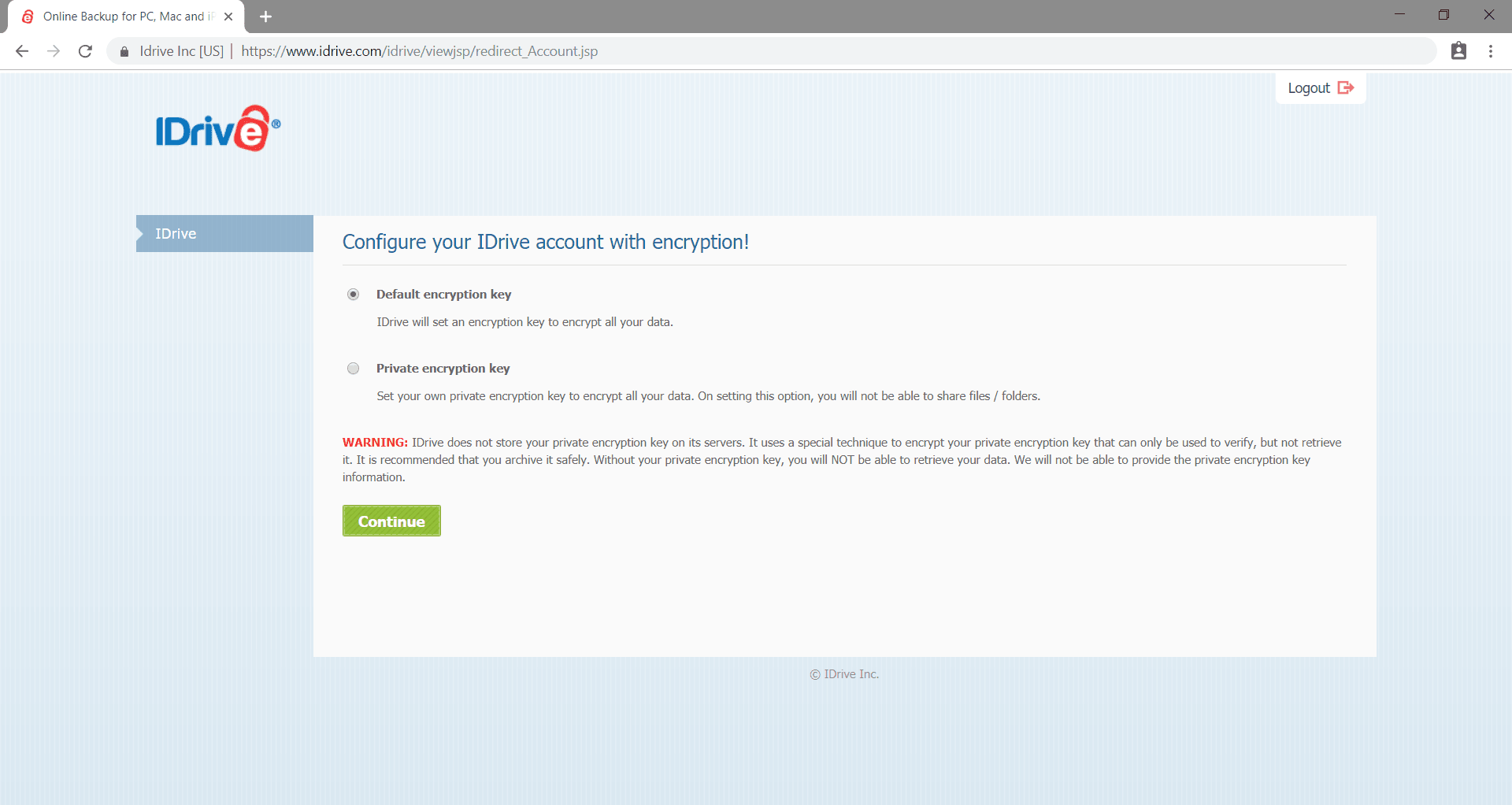This screenshot has height=805, width=1512.
Task: Restore down the browser window
Action: pos(1443,14)
